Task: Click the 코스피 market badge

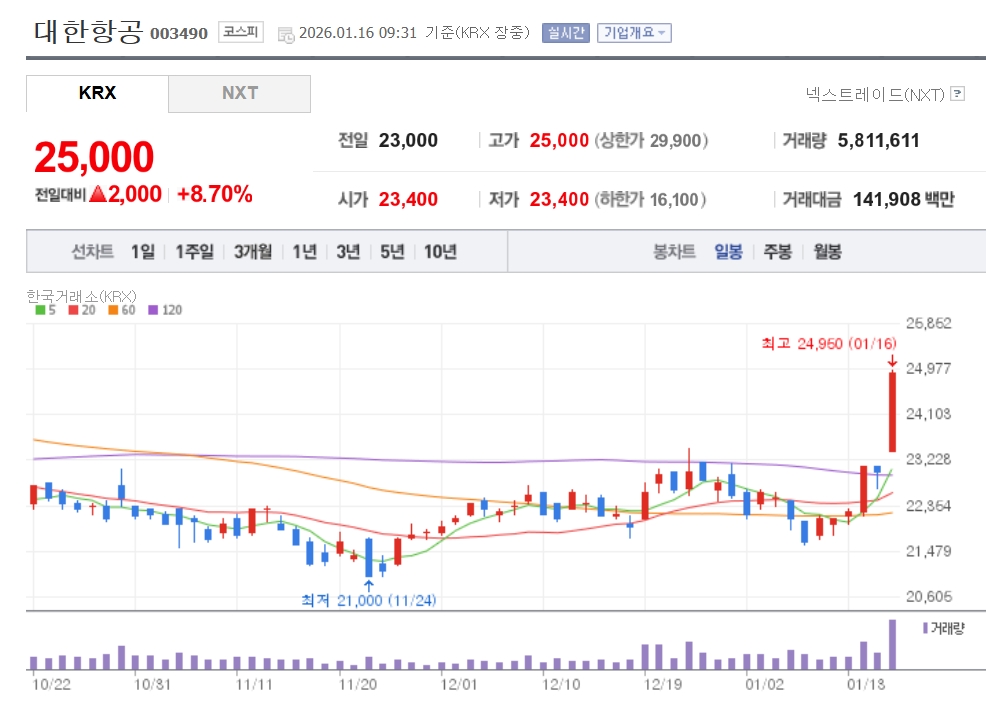Action: pos(240,33)
